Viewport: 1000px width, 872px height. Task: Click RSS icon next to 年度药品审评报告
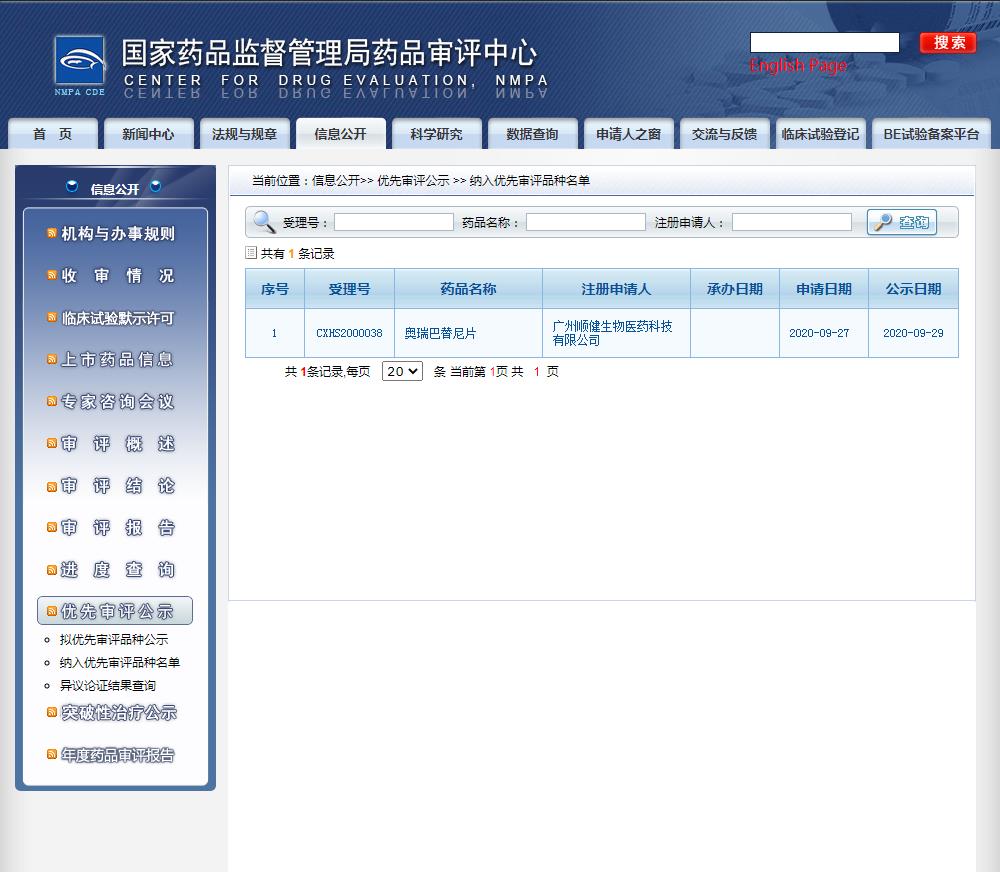coord(52,755)
